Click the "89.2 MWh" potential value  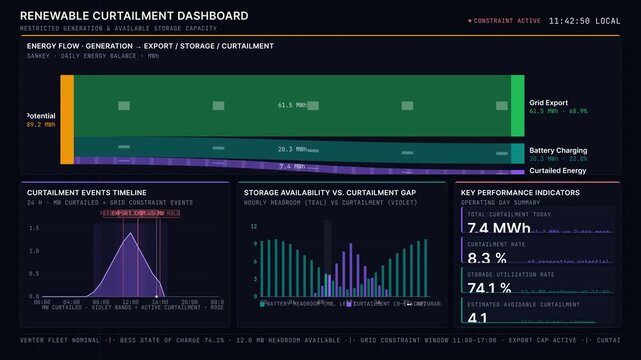(x=41, y=125)
